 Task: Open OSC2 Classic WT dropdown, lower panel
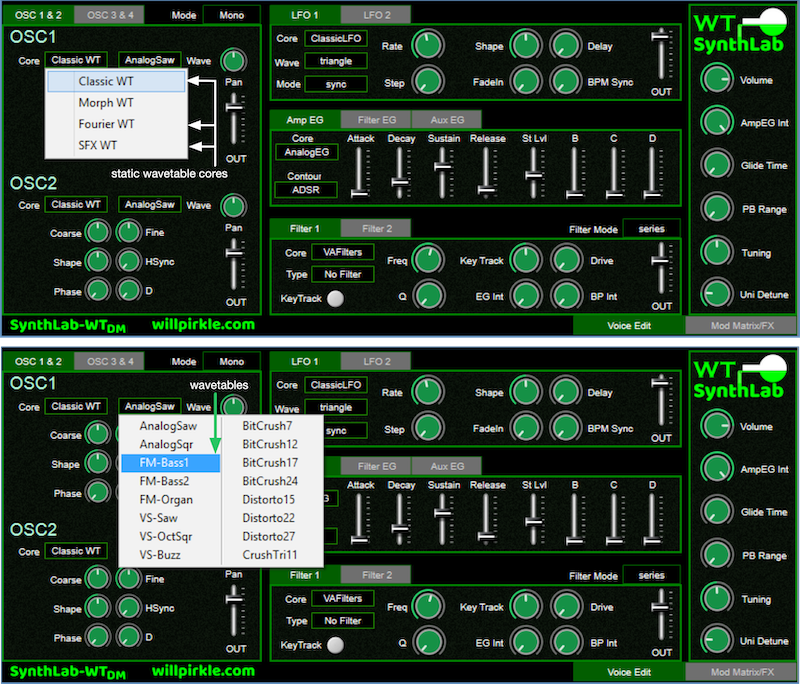76,551
